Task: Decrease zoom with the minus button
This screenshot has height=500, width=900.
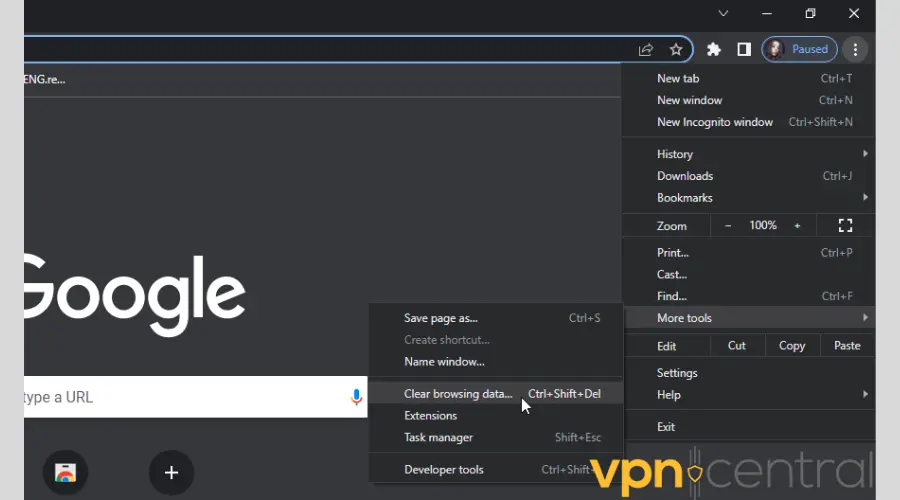Action: click(728, 226)
